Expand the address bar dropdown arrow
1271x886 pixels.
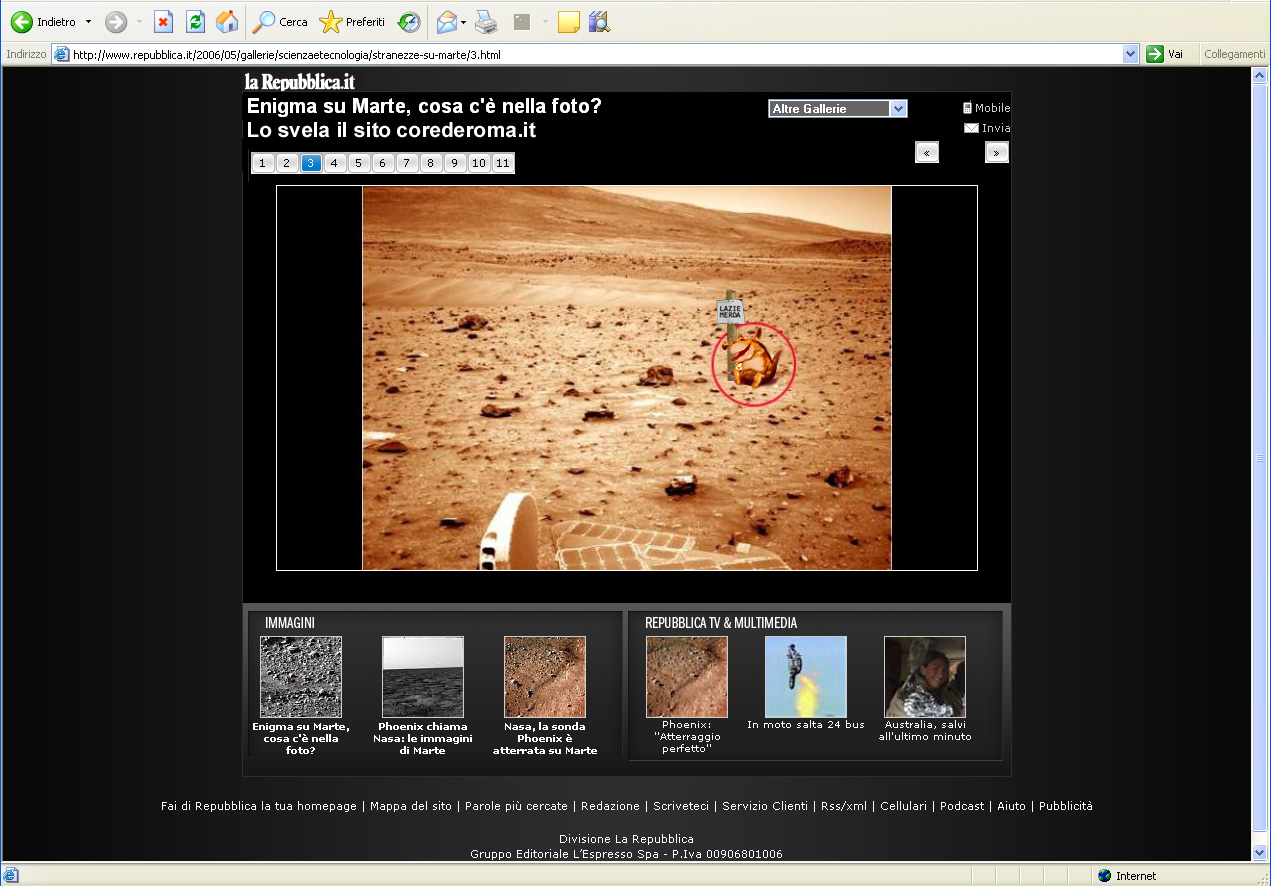coord(1131,54)
